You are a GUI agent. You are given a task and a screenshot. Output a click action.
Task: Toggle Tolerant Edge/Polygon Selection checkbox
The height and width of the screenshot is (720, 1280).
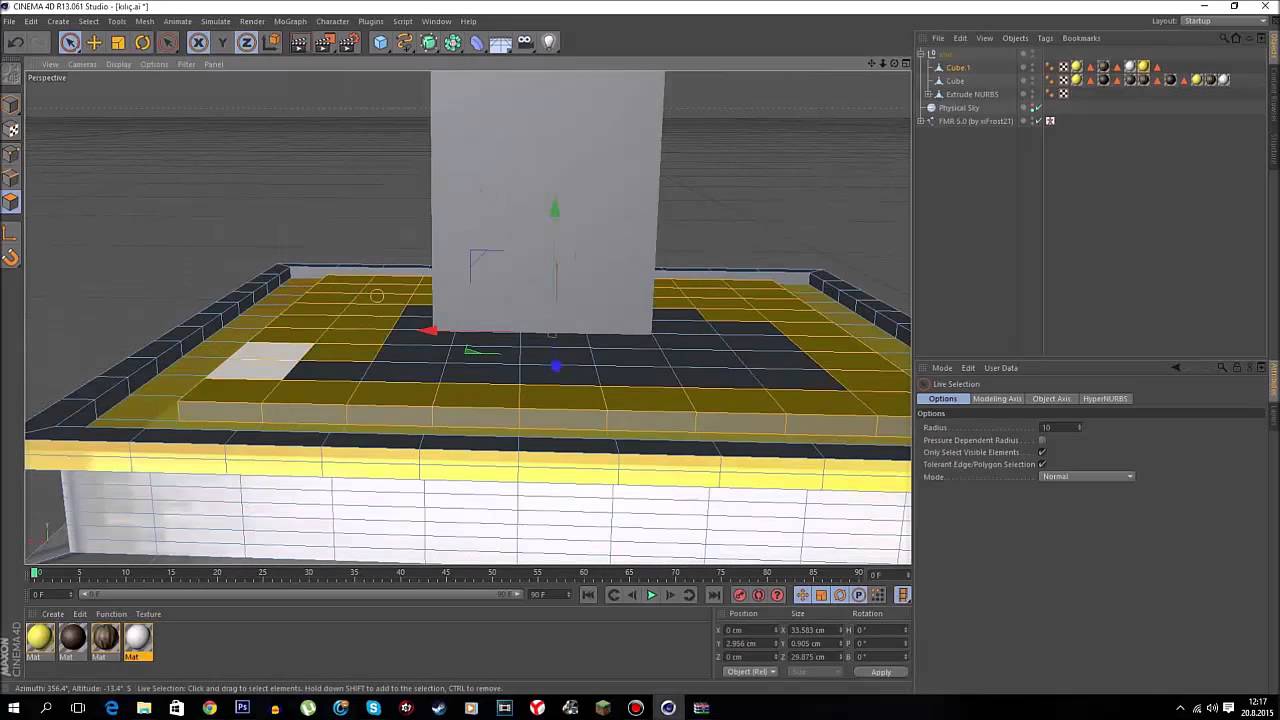(1042, 464)
